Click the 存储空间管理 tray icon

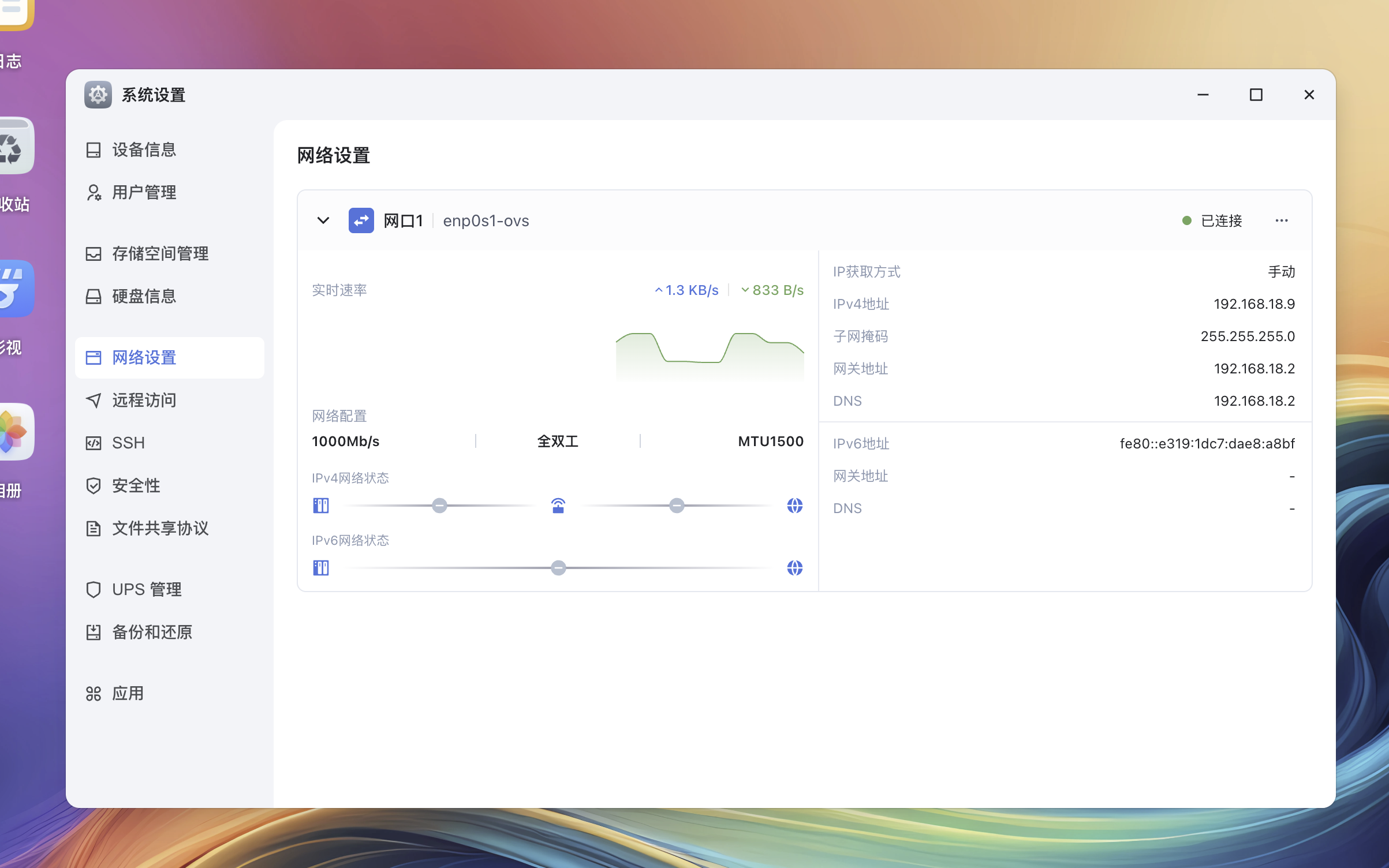pos(94,254)
